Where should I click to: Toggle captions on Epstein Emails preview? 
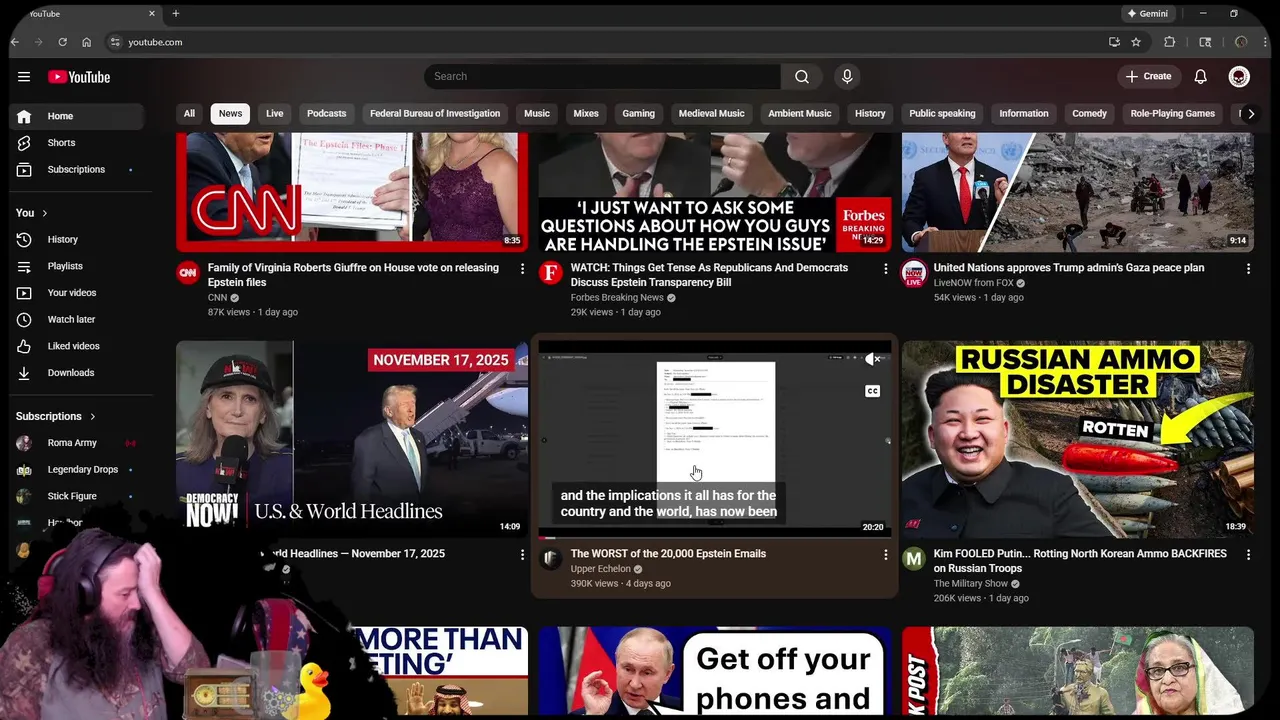tap(873, 391)
